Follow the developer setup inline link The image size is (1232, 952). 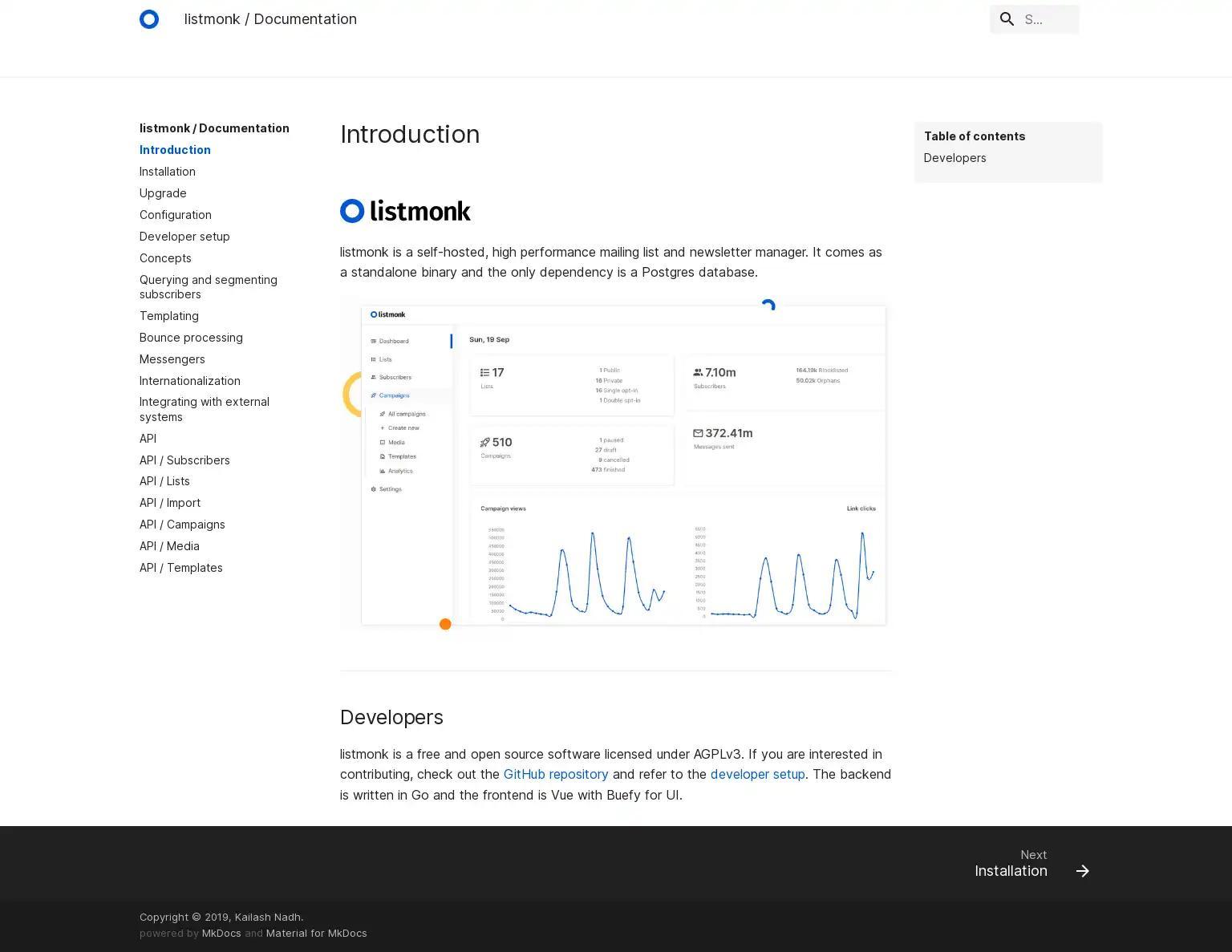pyautogui.click(x=758, y=774)
